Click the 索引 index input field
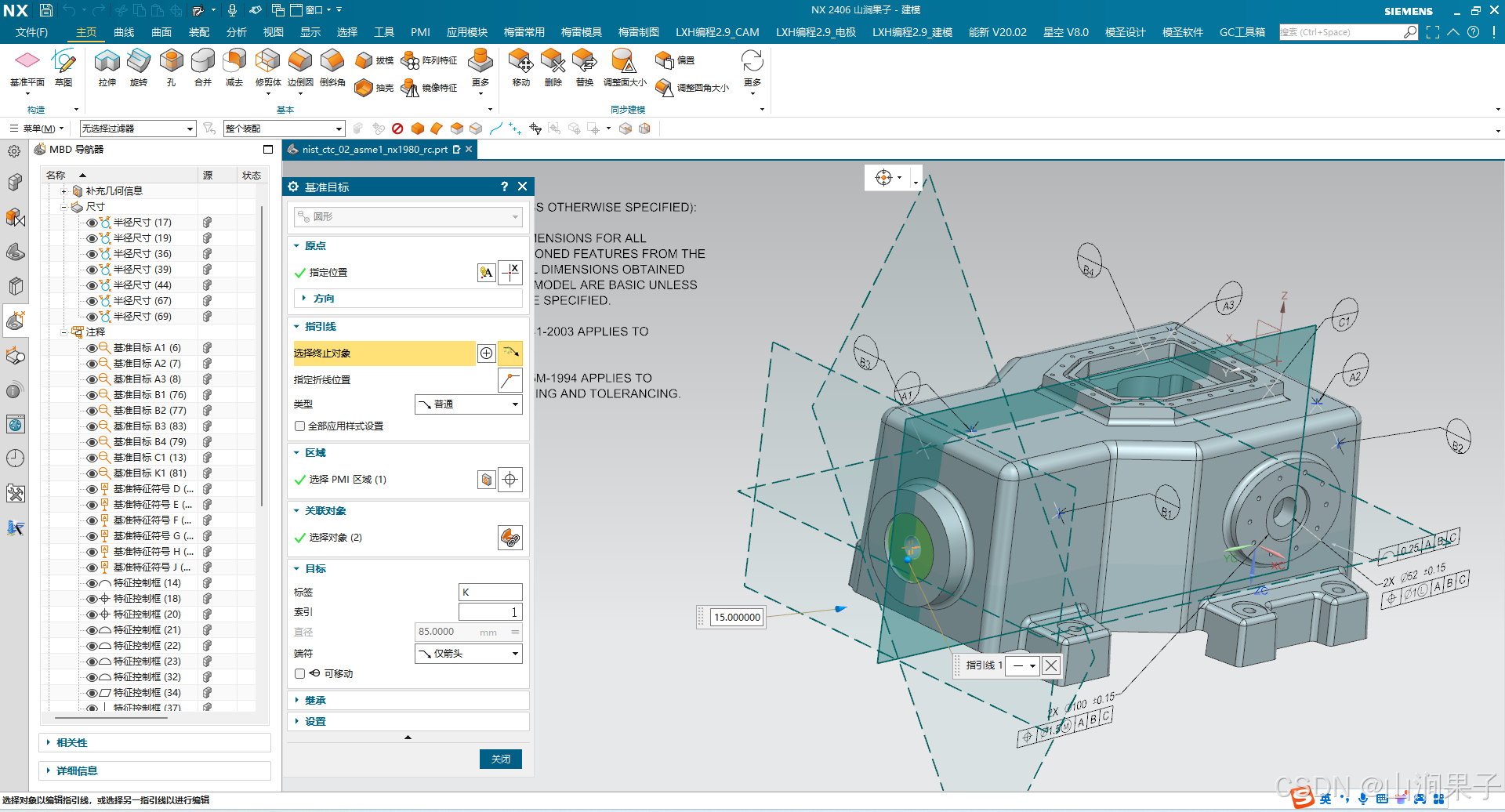The image size is (1505, 812). (x=491, y=612)
